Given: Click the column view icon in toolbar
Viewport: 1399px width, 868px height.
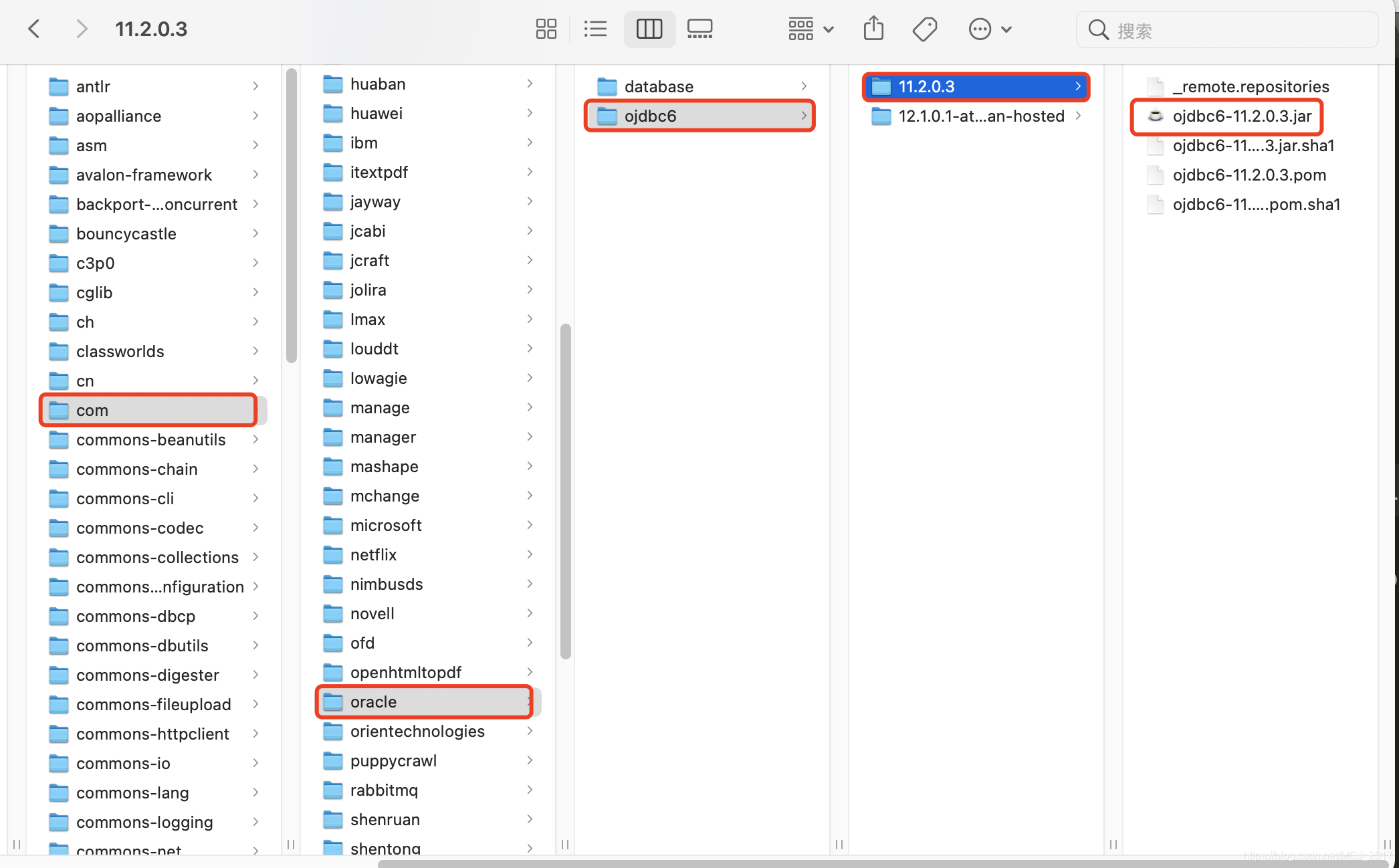Looking at the screenshot, I should pos(649,28).
